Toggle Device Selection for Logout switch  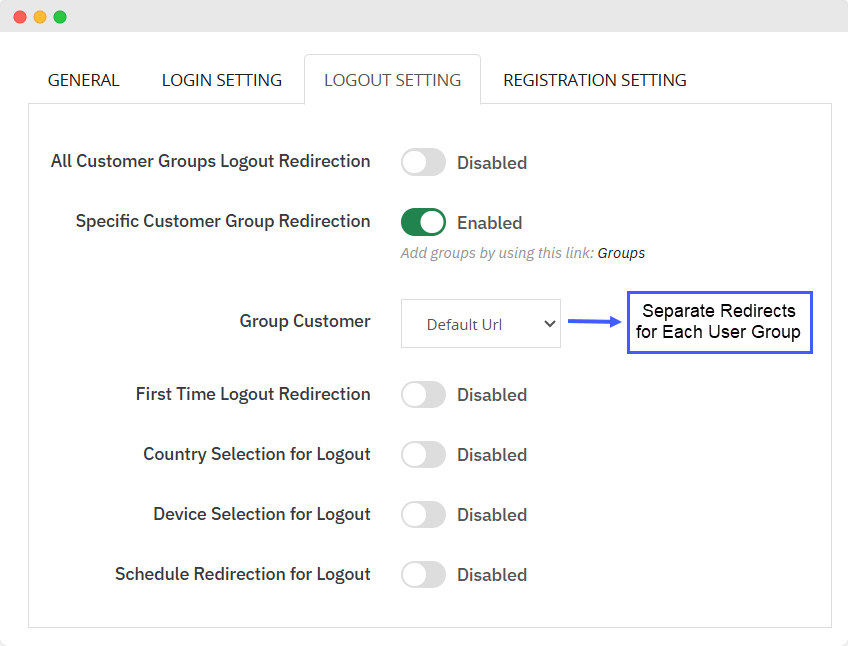coord(423,515)
